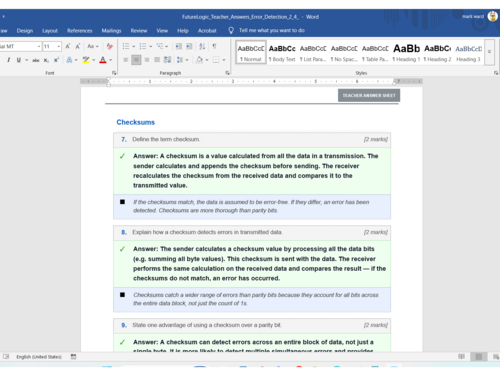Image resolution: width=500 pixels, height=375 pixels.
Task: Increase font size with the Grow Font icon
Action: (x=68, y=46)
